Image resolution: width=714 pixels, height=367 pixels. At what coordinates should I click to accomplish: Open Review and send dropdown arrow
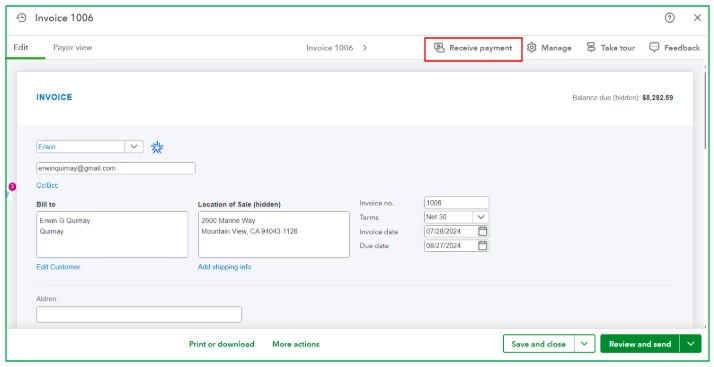(x=691, y=344)
